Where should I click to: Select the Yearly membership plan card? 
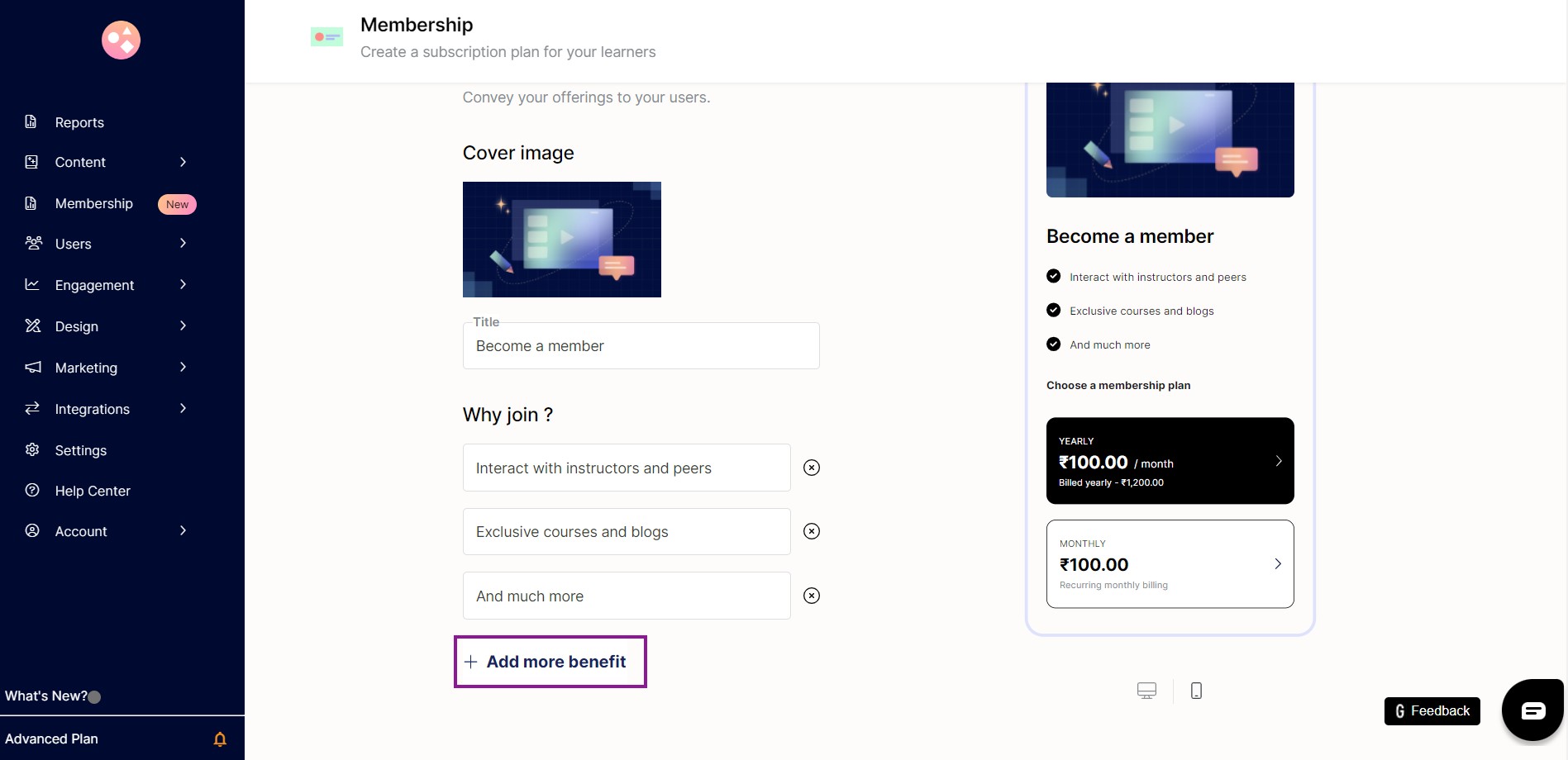(1170, 461)
